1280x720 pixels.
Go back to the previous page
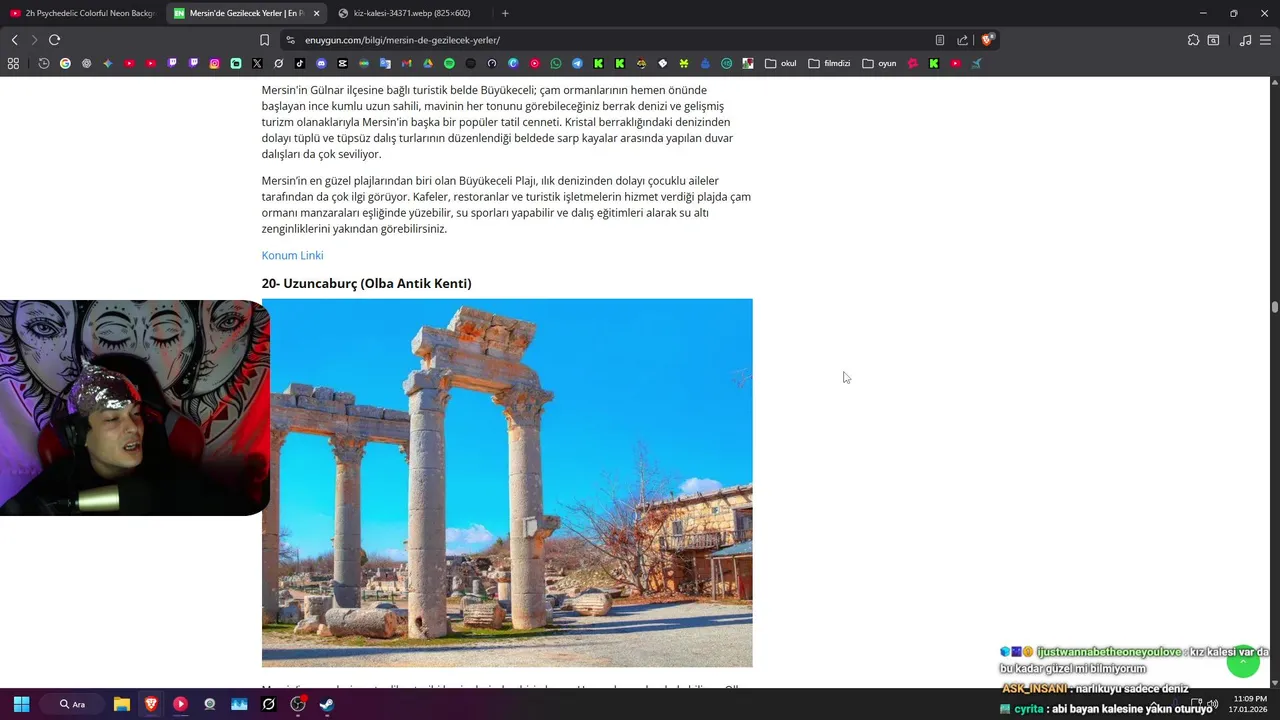point(14,40)
